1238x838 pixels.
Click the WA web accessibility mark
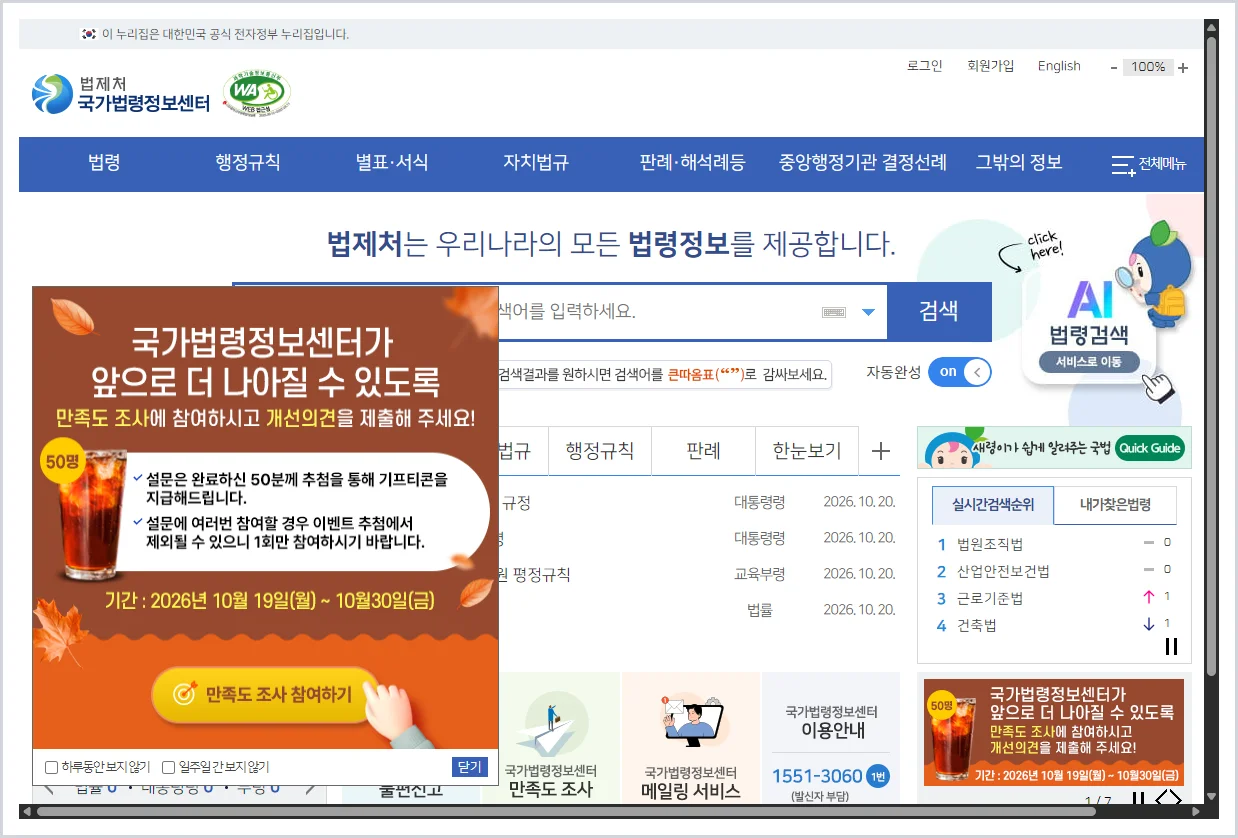point(256,94)
